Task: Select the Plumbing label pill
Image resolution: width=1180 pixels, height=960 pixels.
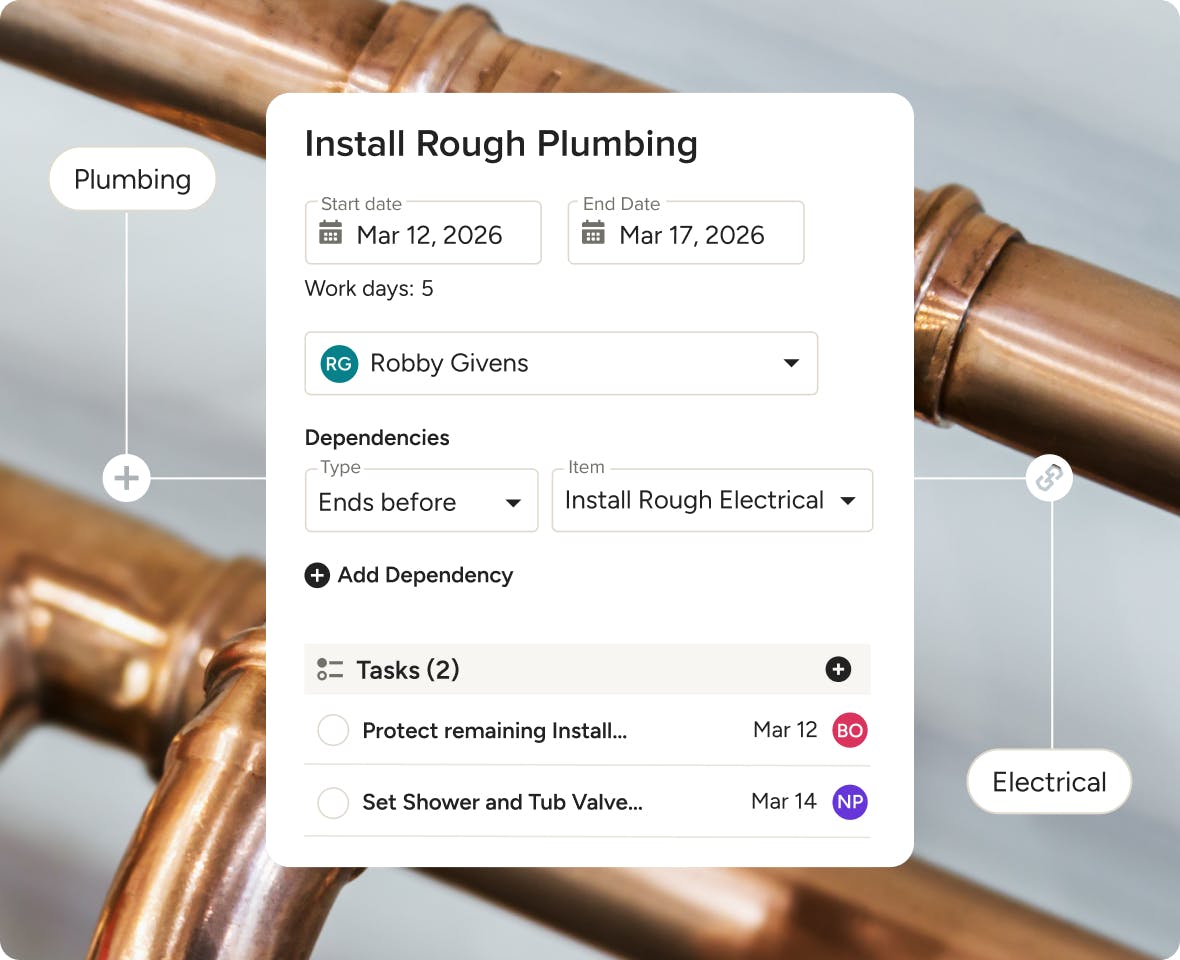Action: coord(133,180)
